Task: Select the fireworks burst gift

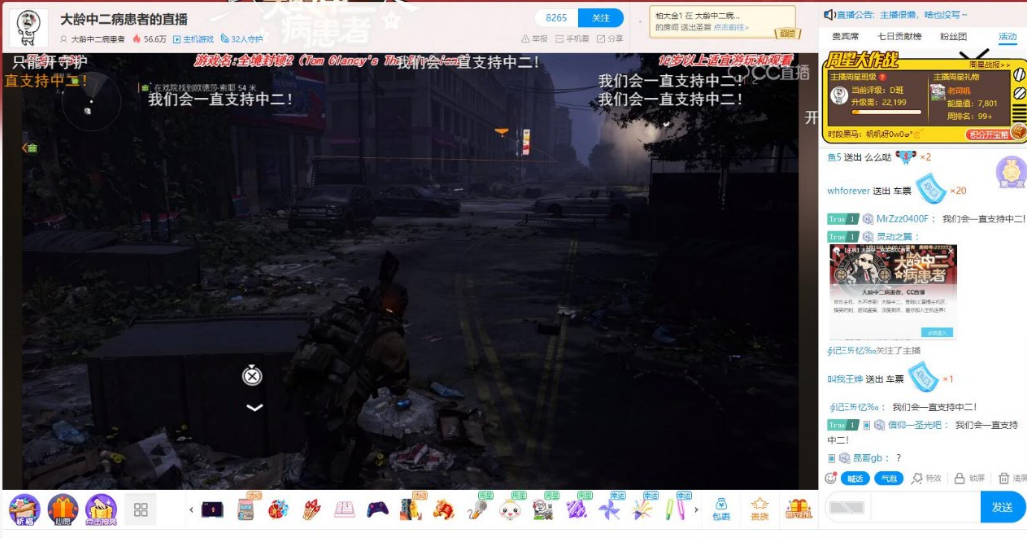Action: coord(642,510)
